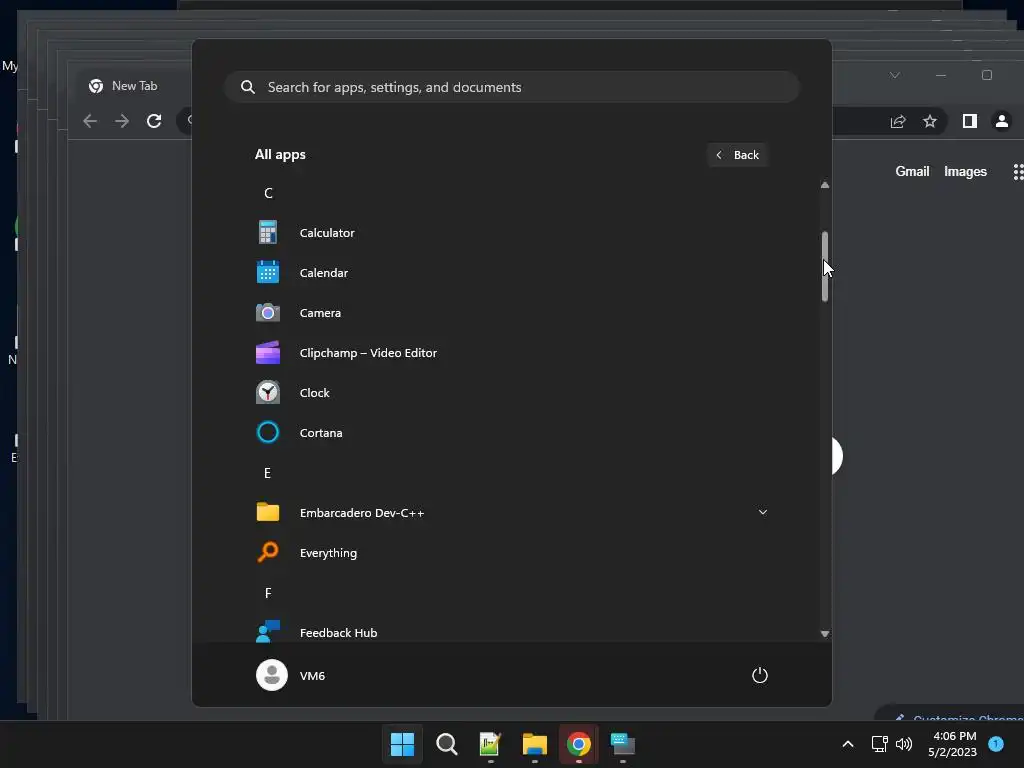Open Chrome profile avatar icon
Screen dimensions: 1024x768
click(x=1002, y=121)
